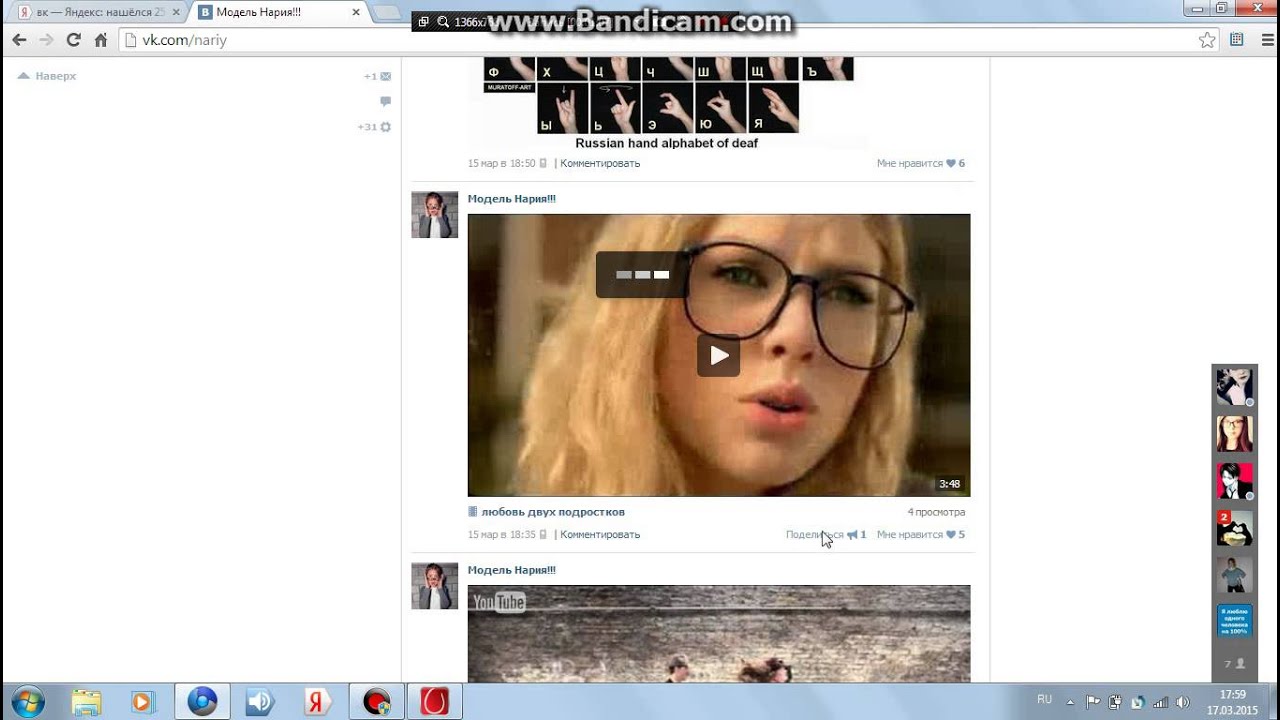
Task: Open Windows Explorer from the taskbar
Action: click(86, 701)
